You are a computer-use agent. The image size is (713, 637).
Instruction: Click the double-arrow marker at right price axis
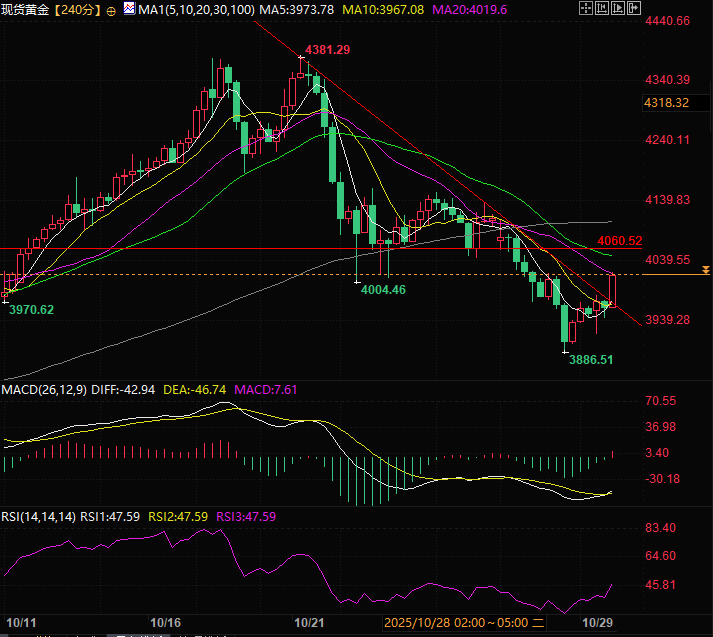[x=706, y=270]
